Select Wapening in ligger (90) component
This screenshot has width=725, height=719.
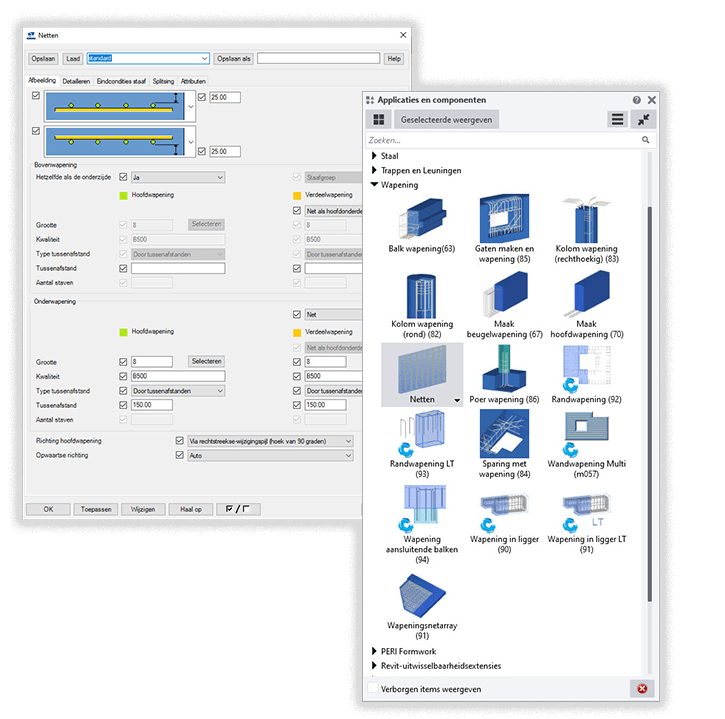pyautogui.click(x=504, y=523)
